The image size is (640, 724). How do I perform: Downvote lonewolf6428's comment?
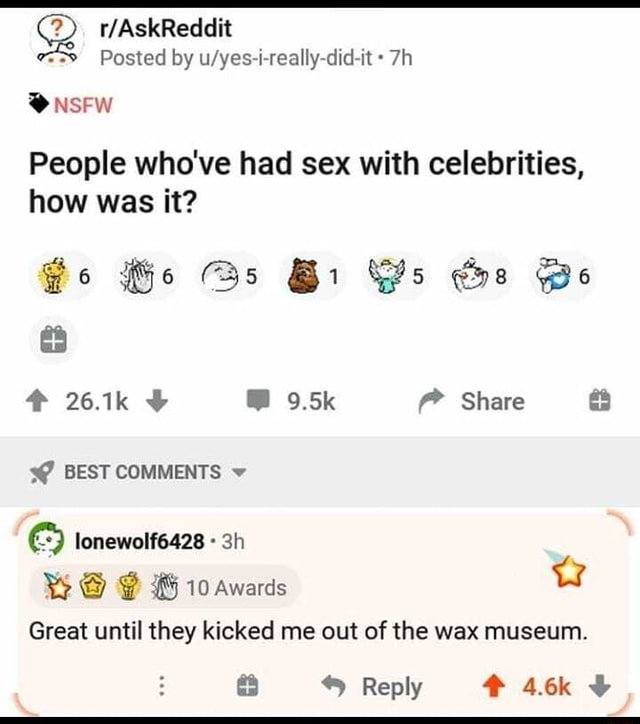[599, 686]
